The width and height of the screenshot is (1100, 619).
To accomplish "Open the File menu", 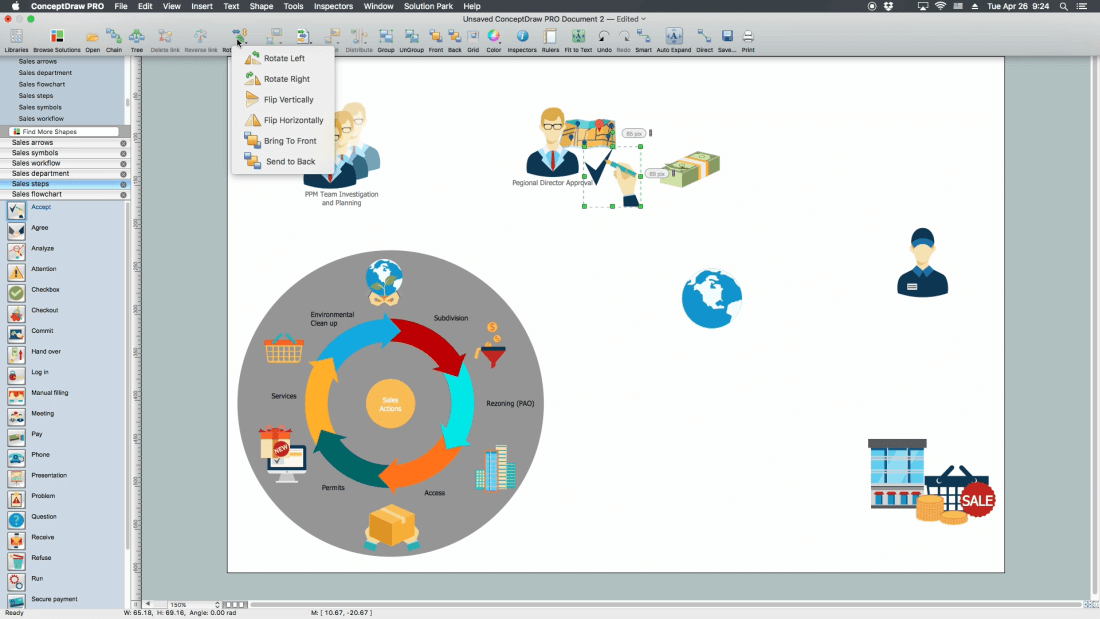I will click(x=121, y=6).
